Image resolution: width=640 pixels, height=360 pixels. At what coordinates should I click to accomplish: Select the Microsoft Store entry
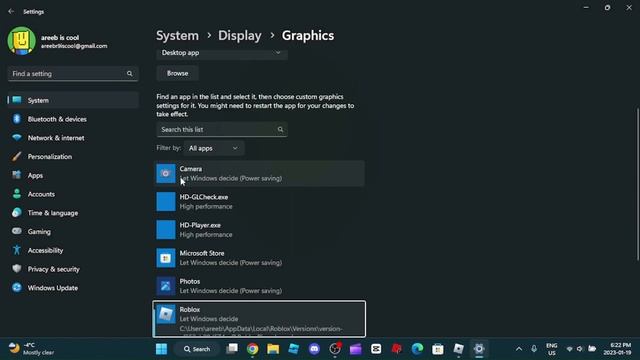(x=260, y=258)
